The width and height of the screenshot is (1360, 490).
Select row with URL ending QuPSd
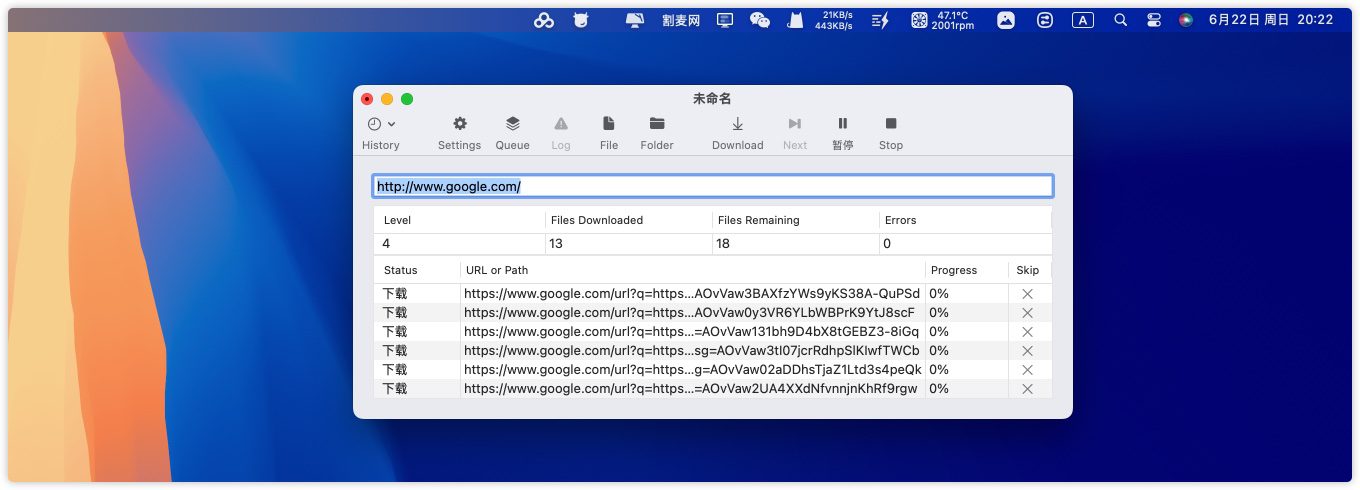(x=712, y=294)
